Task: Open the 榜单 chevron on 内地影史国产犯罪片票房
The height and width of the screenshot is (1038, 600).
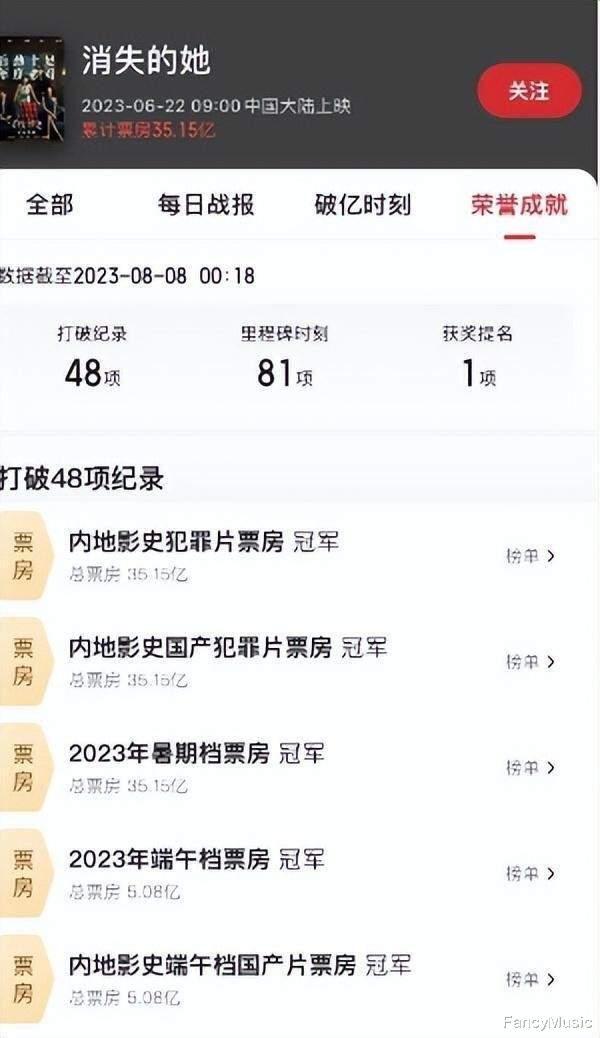Action: 530,661
